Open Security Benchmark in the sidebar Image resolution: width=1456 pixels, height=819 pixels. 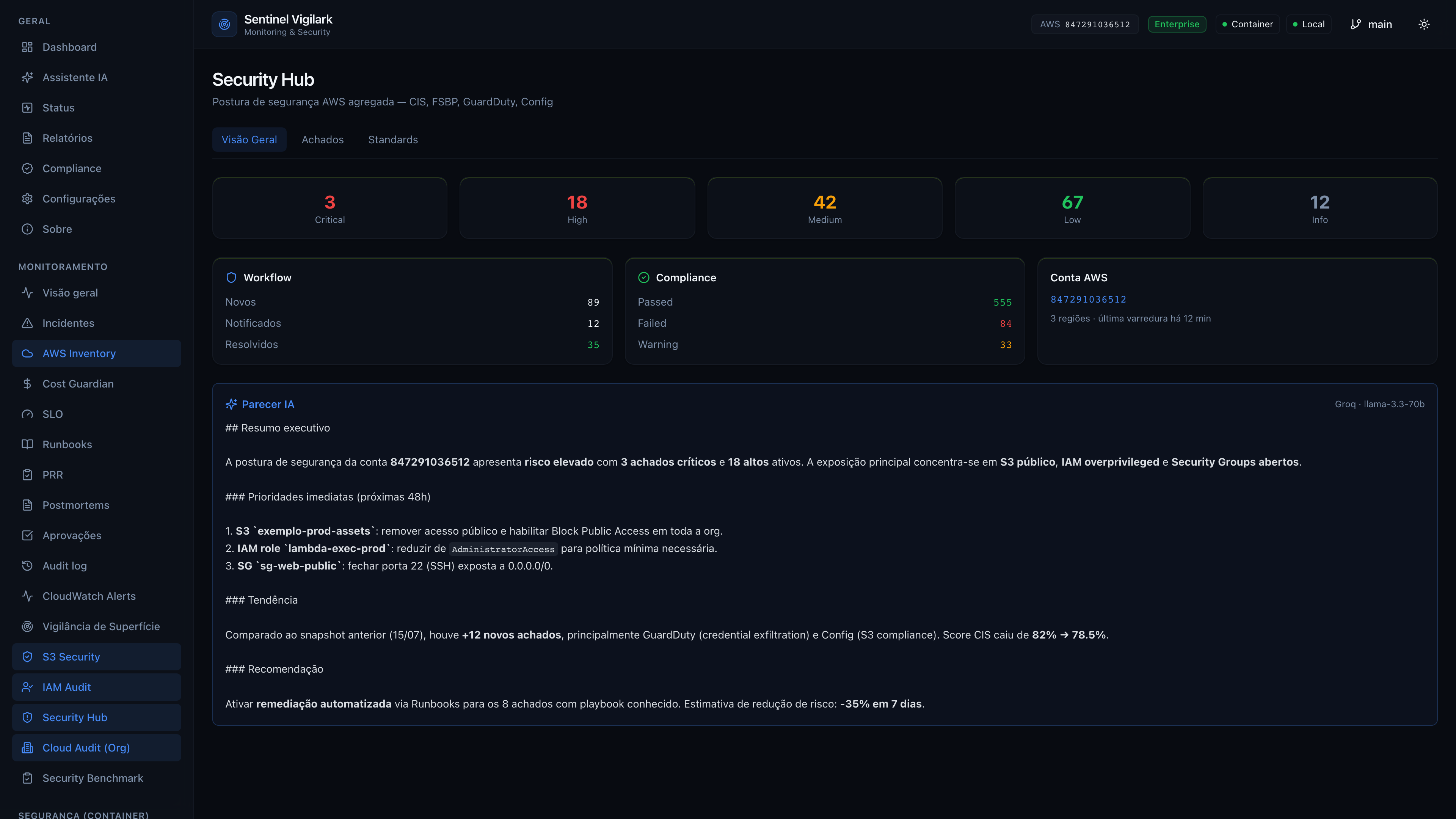pyautogui.click(x=97, y=778)
